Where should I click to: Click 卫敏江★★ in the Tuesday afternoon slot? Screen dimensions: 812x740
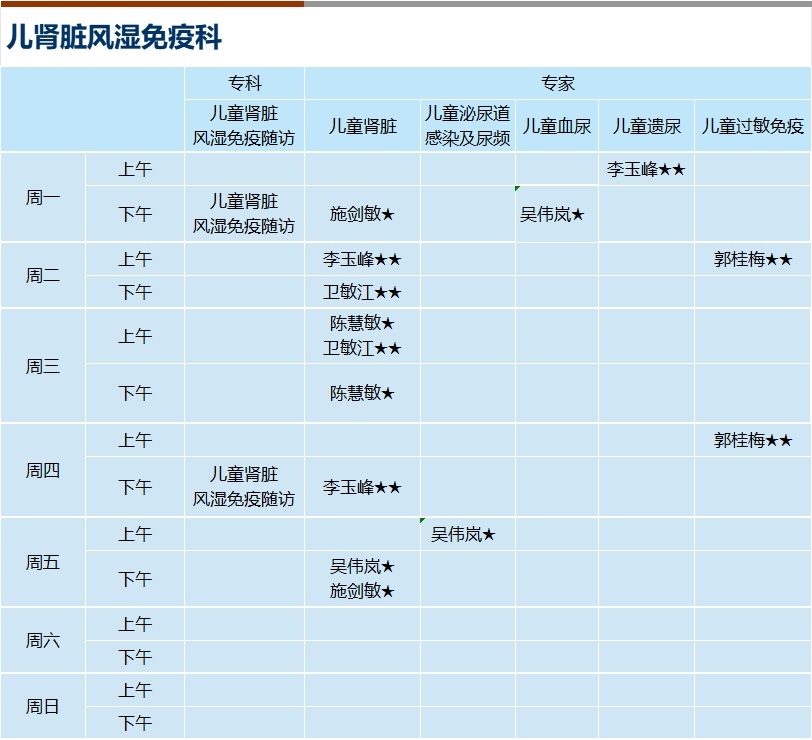coord(362,292)
